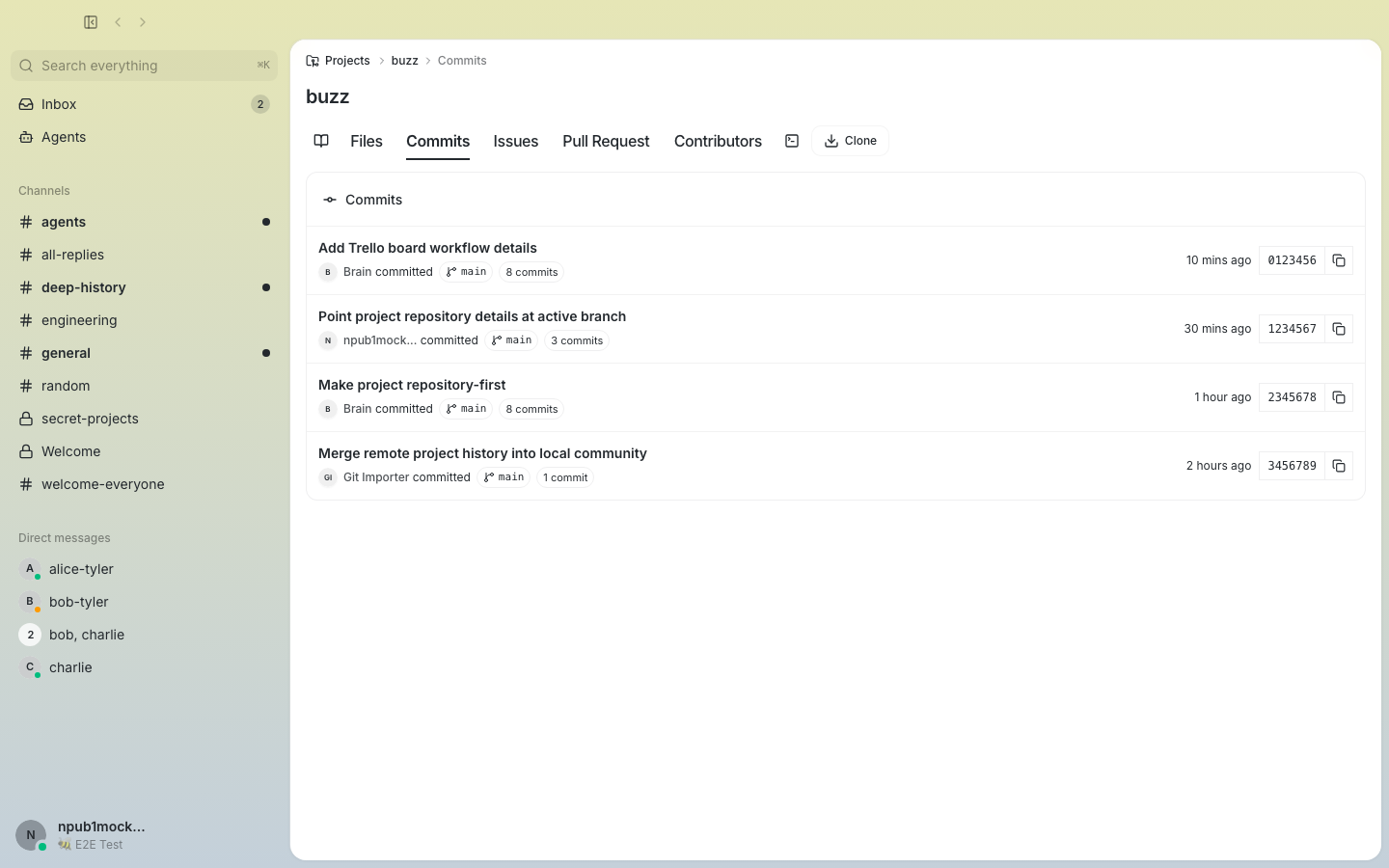Click the main branch tag on Git Importer commit

tap(504, 477)
